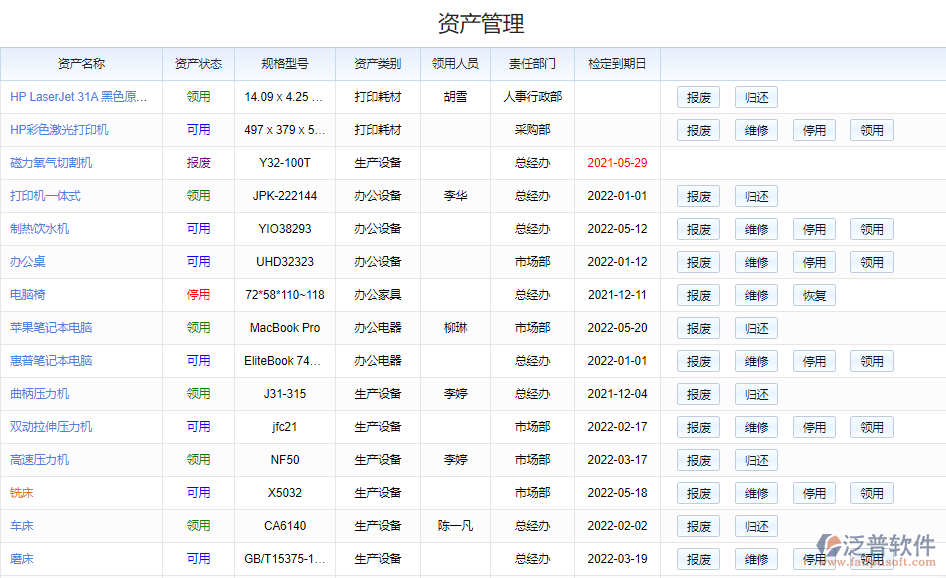Click 领用 button for 办公桌
Image resolution: width=946 pixels, height=578 pixels.
(x=871, y=262)
